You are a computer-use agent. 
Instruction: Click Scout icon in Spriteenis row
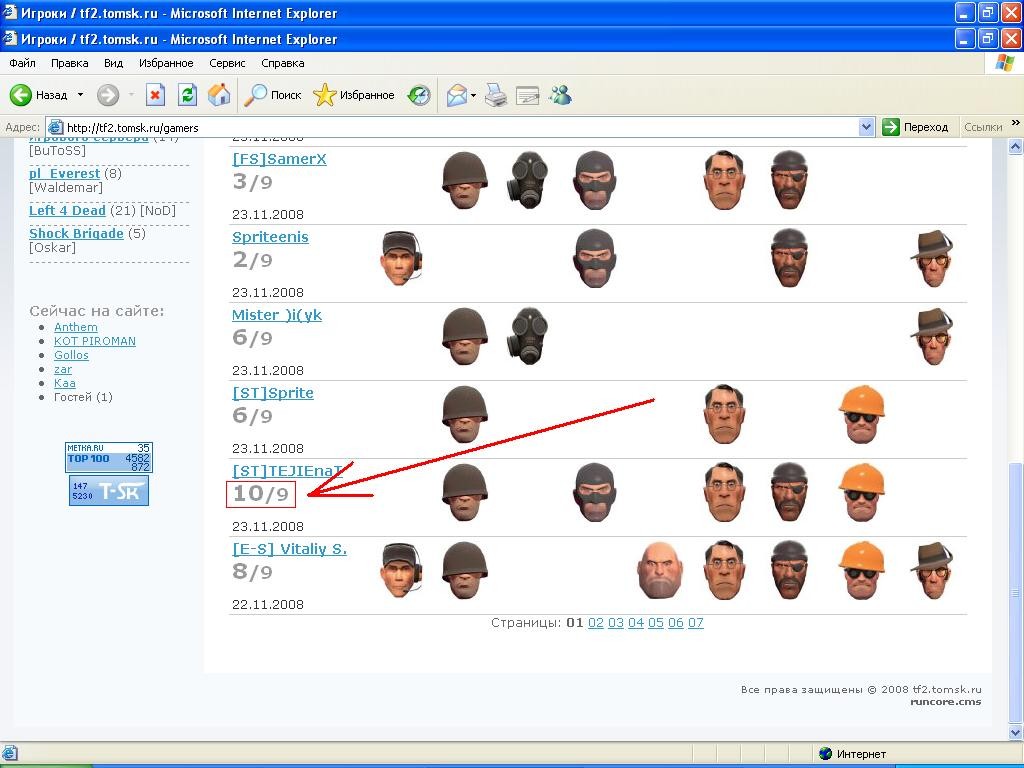click(x=401, y=259)
